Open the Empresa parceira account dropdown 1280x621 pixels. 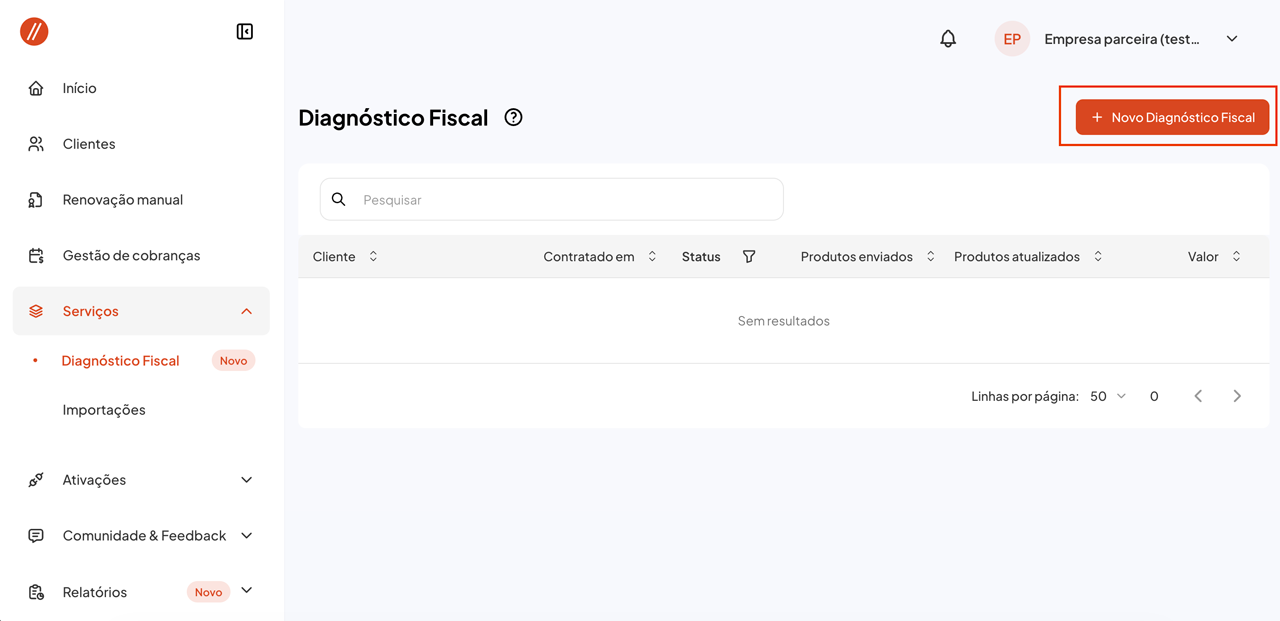[1232, 39]
